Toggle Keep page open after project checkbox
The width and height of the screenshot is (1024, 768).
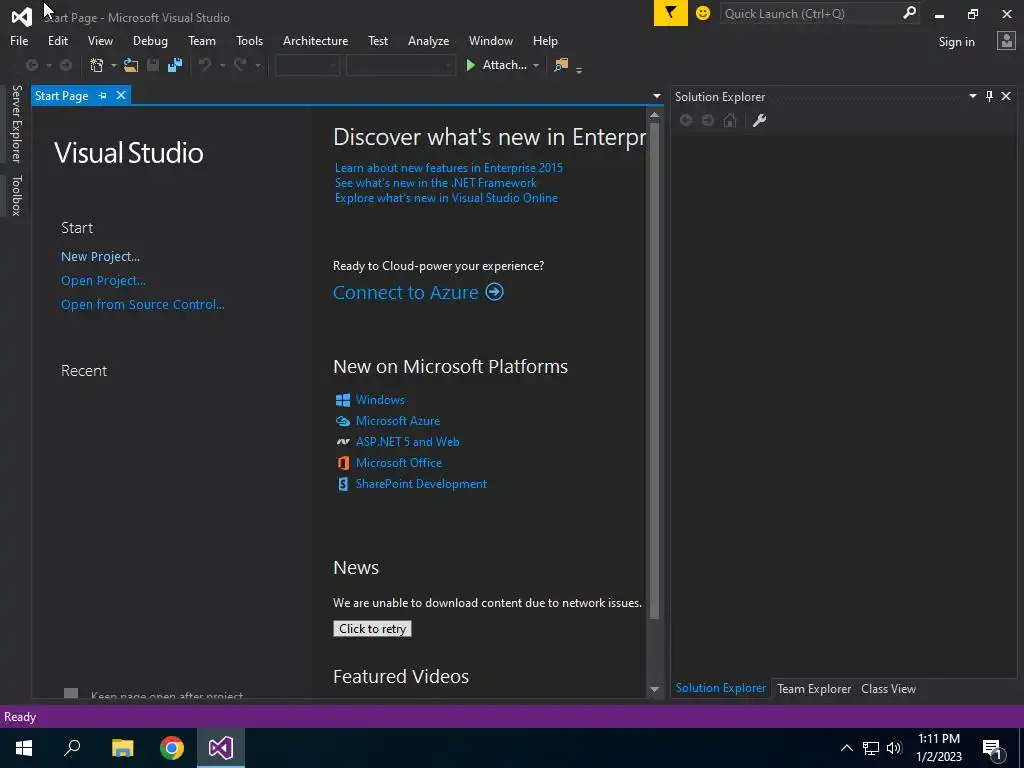point(71,694)
